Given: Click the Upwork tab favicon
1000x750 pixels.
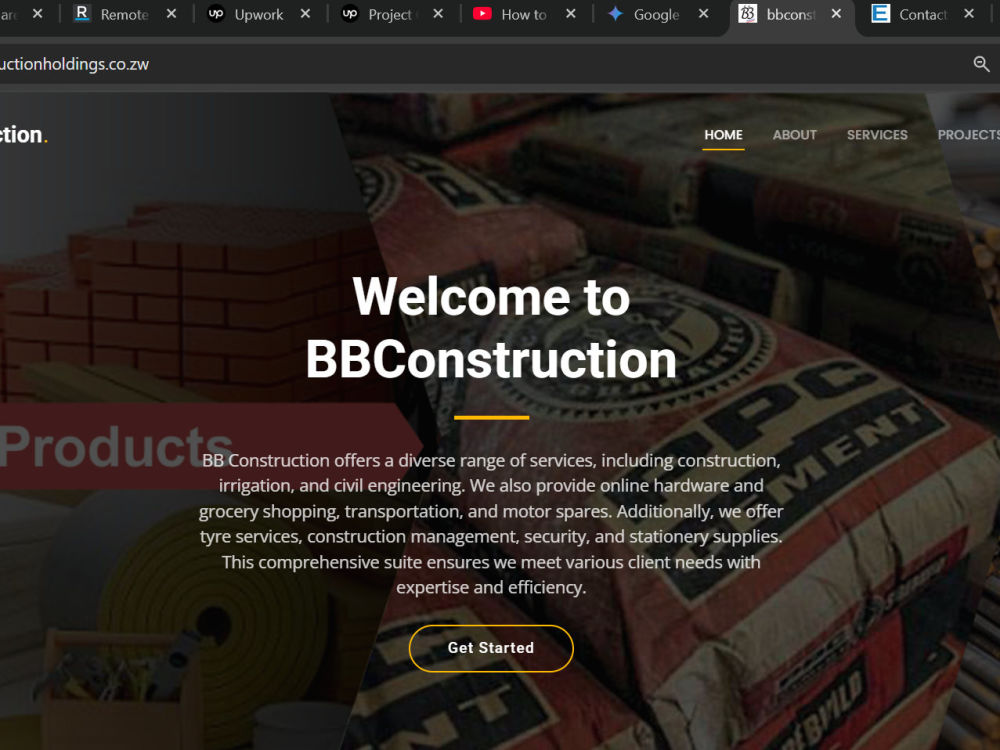Looking at the screenshot, I should 216,13.
